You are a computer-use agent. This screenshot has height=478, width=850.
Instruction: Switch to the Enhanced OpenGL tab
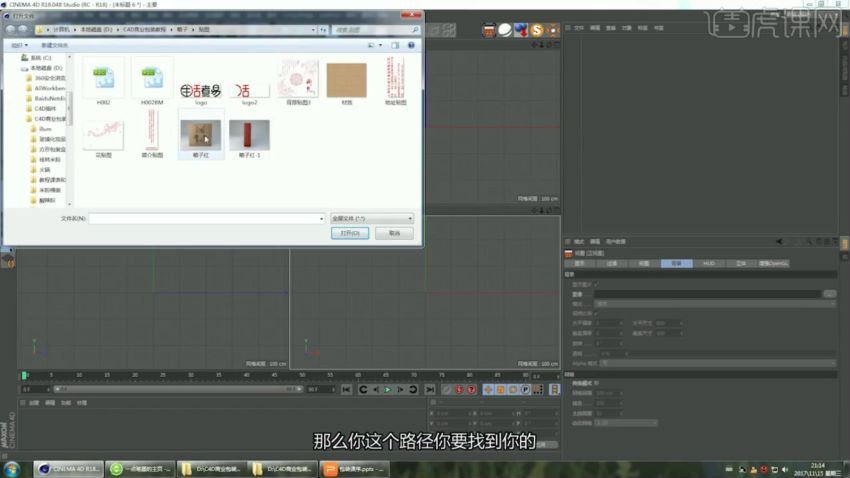[773, 263]
